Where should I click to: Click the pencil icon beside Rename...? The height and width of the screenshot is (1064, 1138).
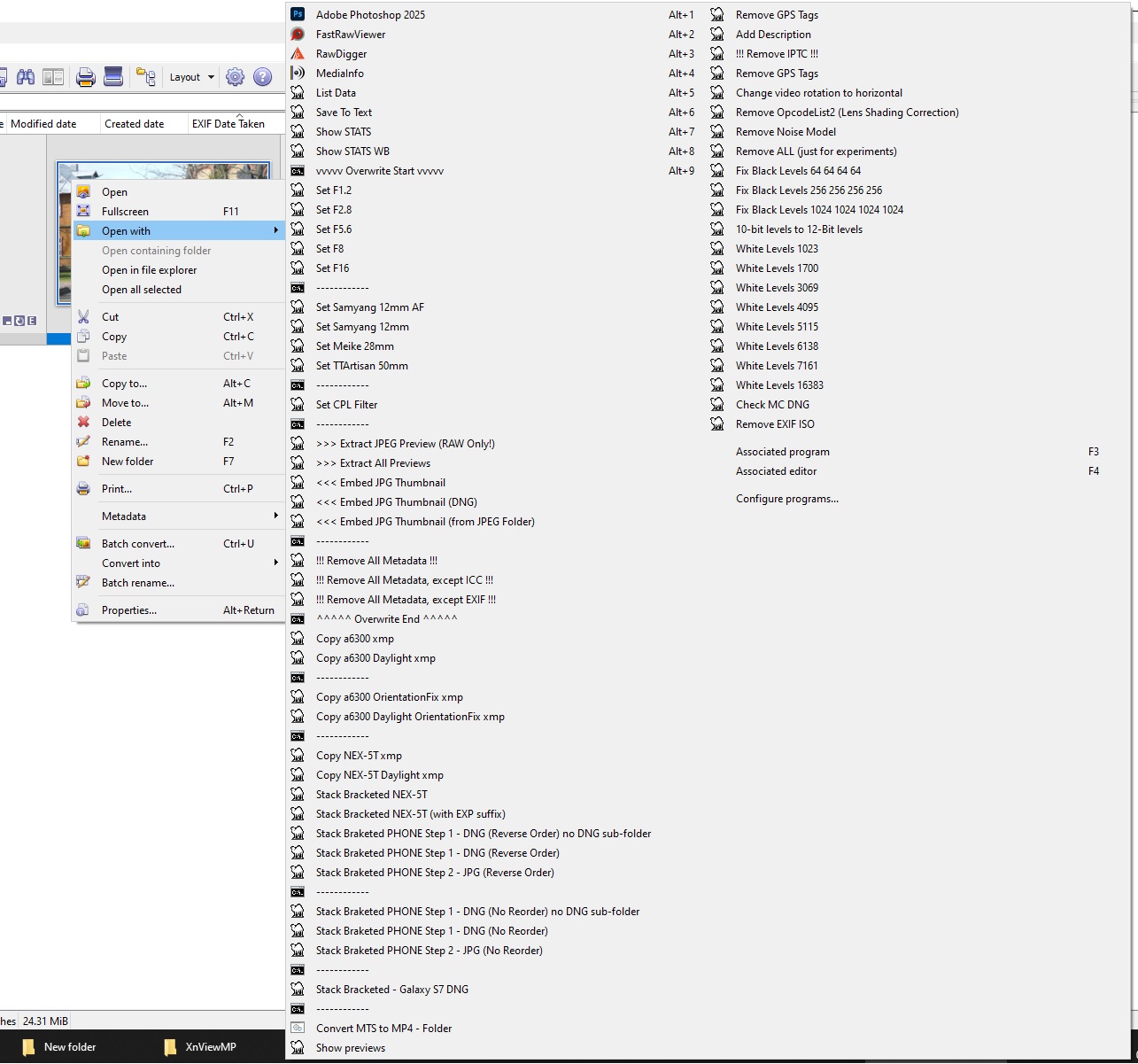pyautogui.click(x=83, y=441)
